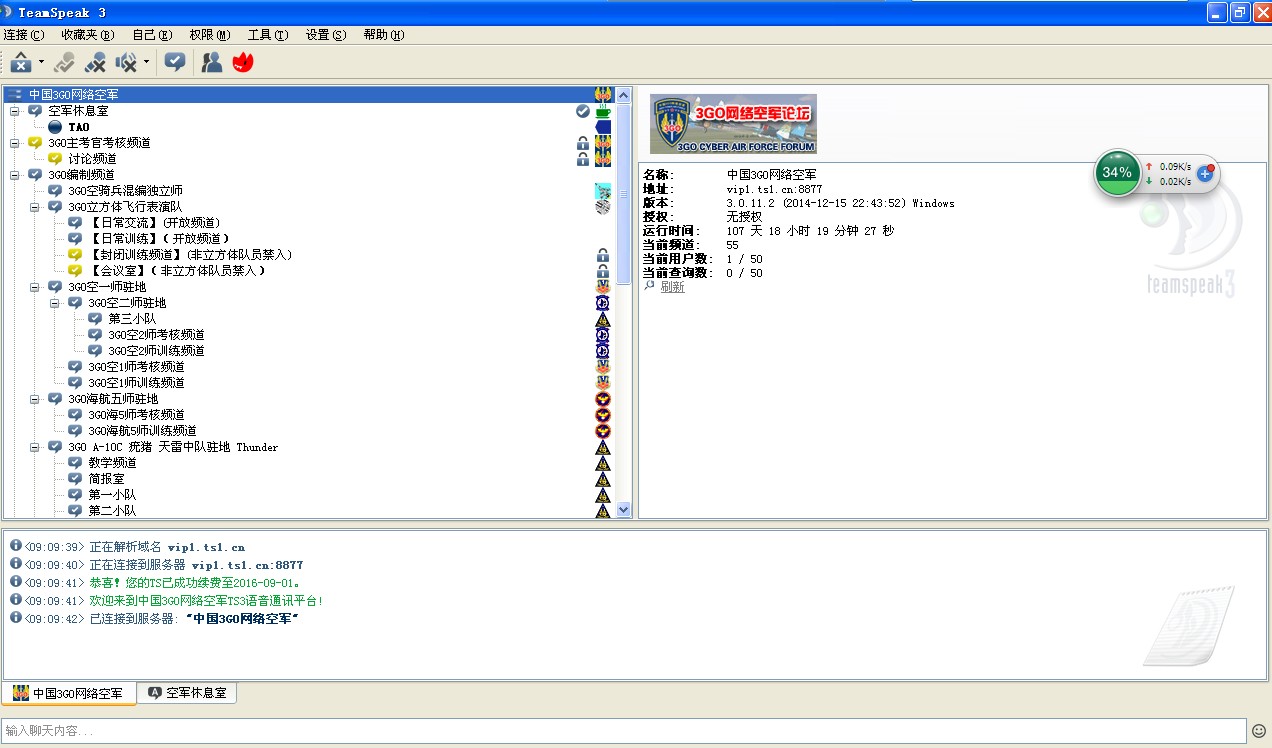Toggle subscribe to all channels icon

tap(175, 62)
